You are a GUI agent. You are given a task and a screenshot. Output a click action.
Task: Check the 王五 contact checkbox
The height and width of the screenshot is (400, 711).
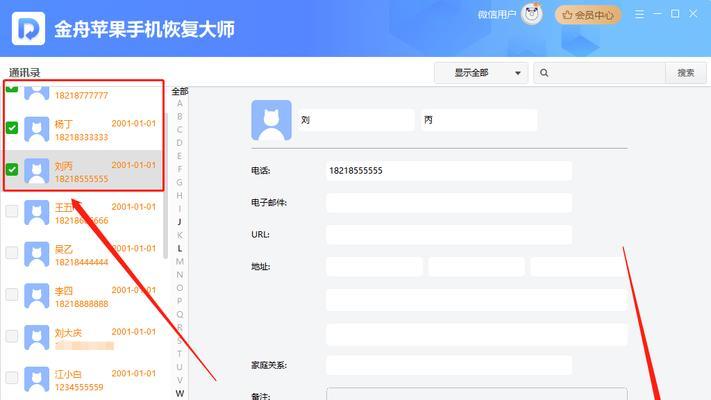coord(12,211)
